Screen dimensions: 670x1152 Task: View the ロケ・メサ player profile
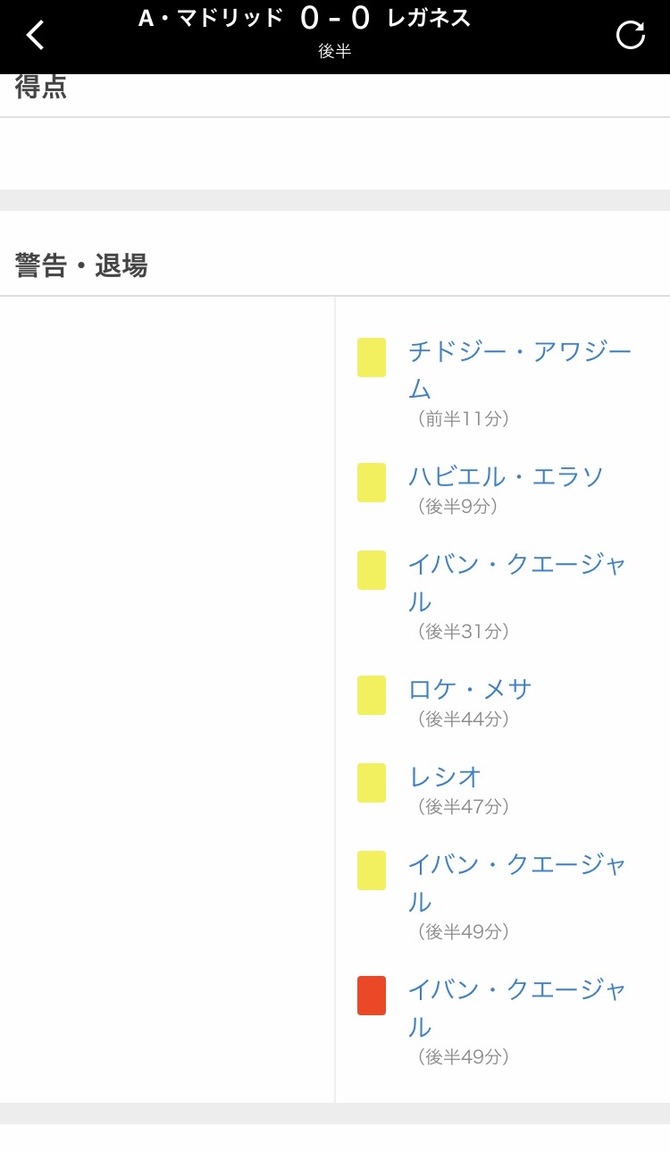pyautogui.click(x=469, y=689)
